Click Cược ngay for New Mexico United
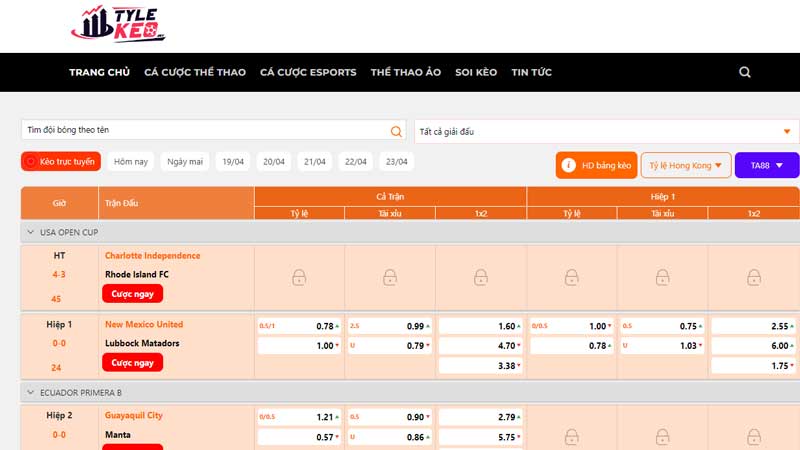 [x=131, y=362]
